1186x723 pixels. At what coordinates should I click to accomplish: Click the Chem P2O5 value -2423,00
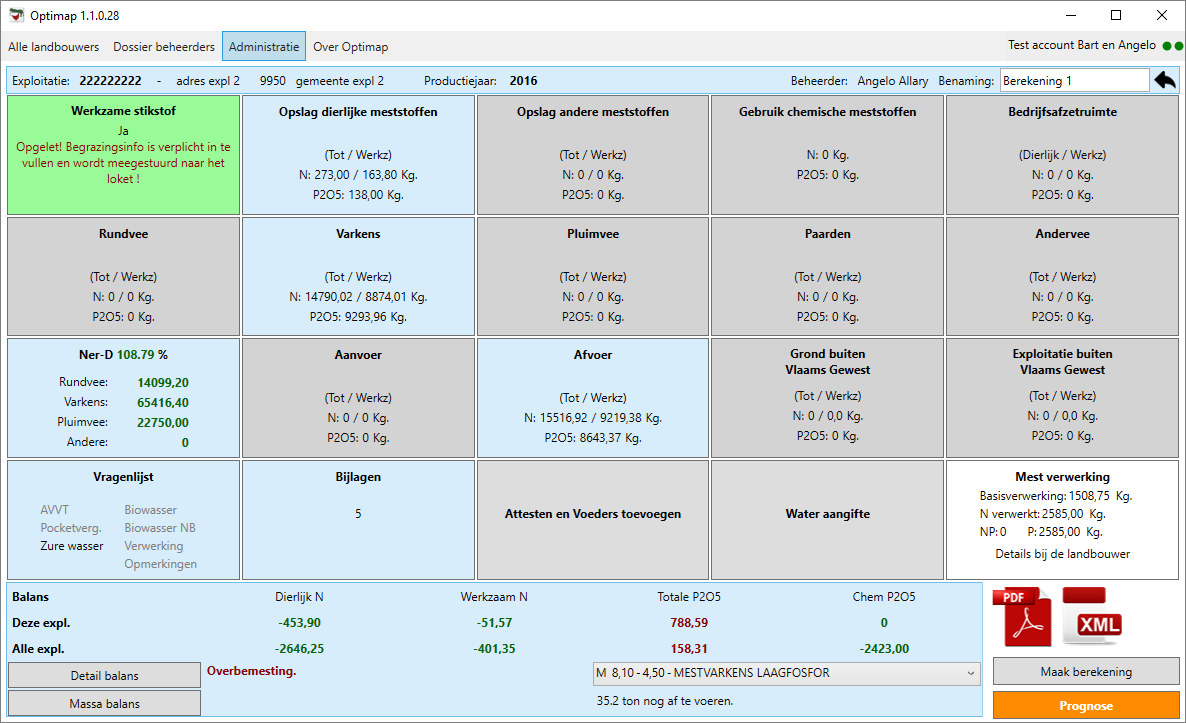click(884, 649)
